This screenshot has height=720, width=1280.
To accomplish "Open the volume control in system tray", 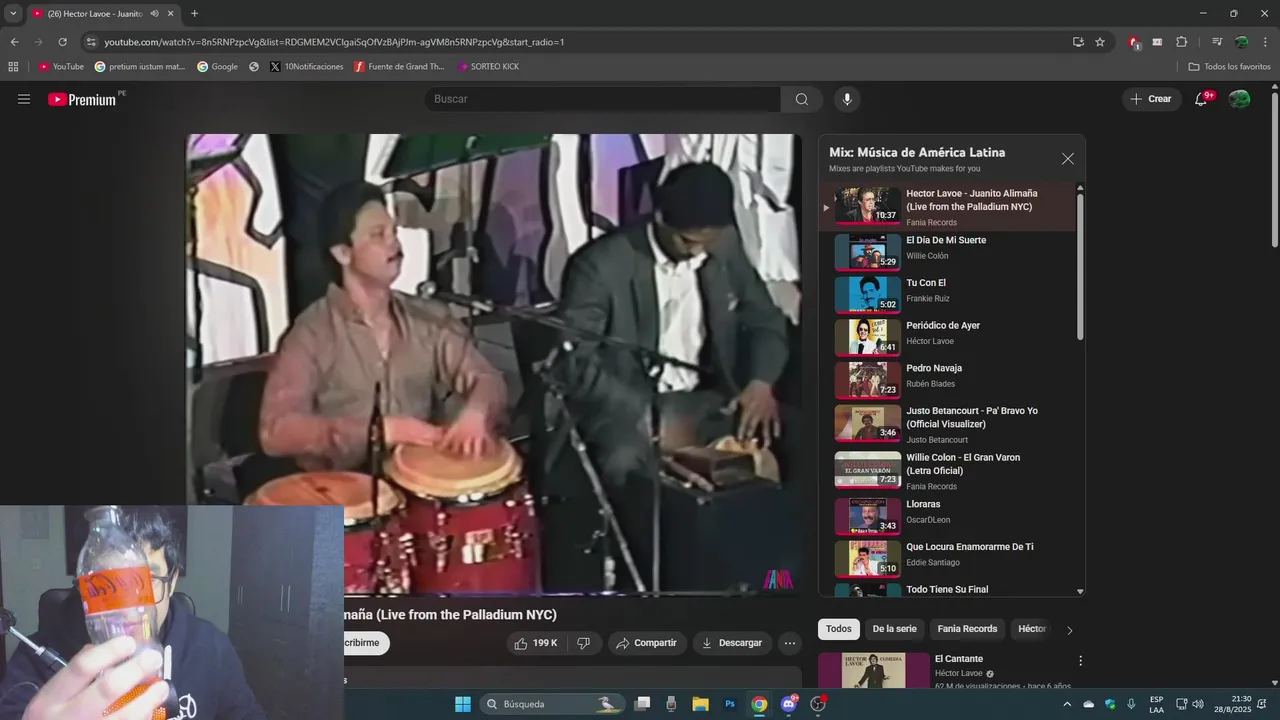I will coord(1198,704).
